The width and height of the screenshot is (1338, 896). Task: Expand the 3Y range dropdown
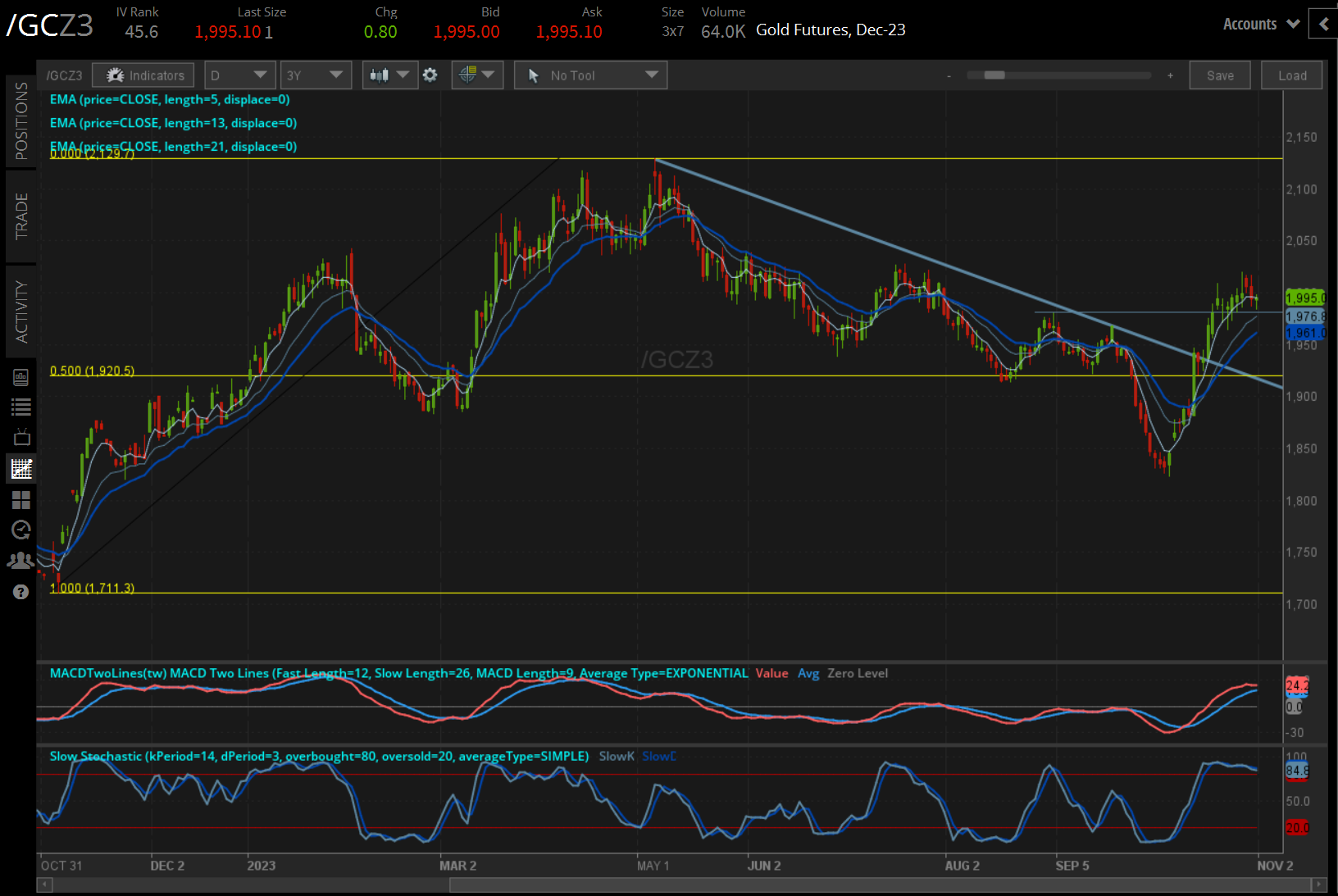pyautogui.click(x=315, y=75)
